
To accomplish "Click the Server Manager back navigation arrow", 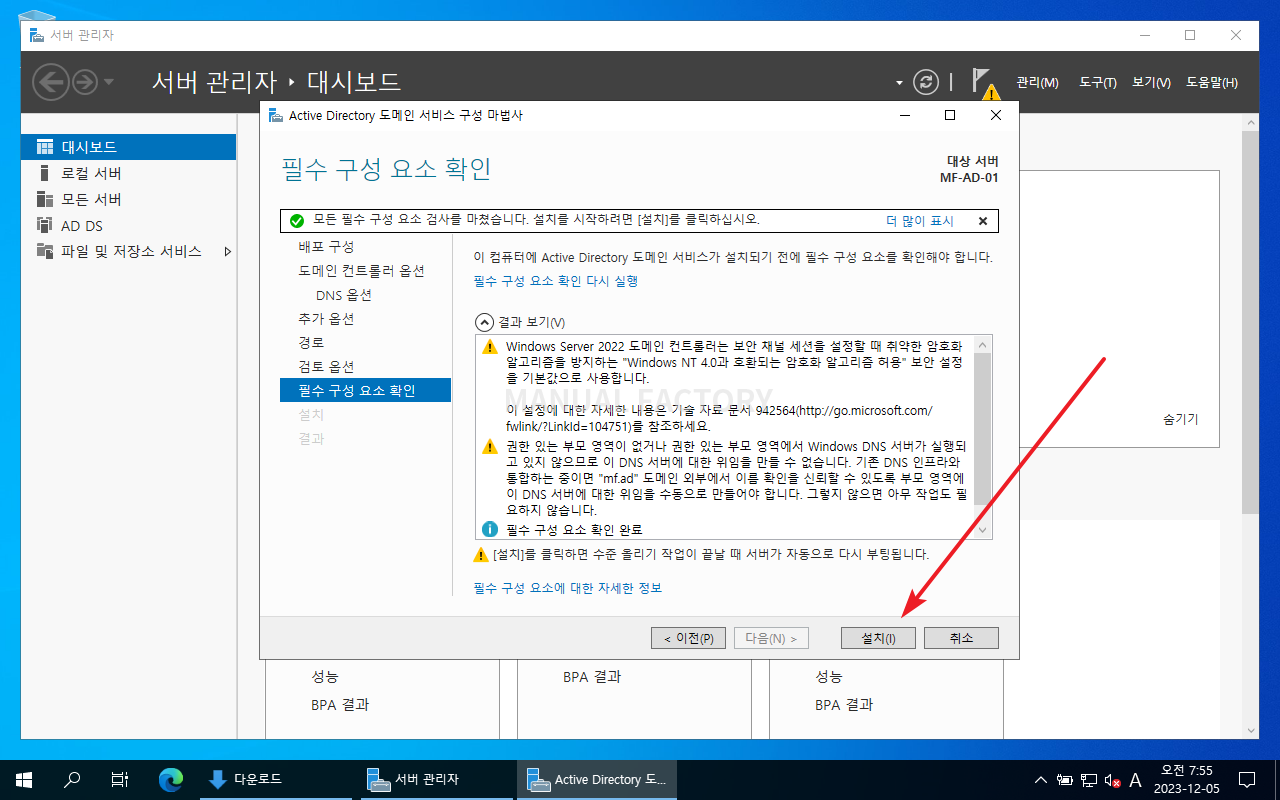I will [x=50, y=81].
